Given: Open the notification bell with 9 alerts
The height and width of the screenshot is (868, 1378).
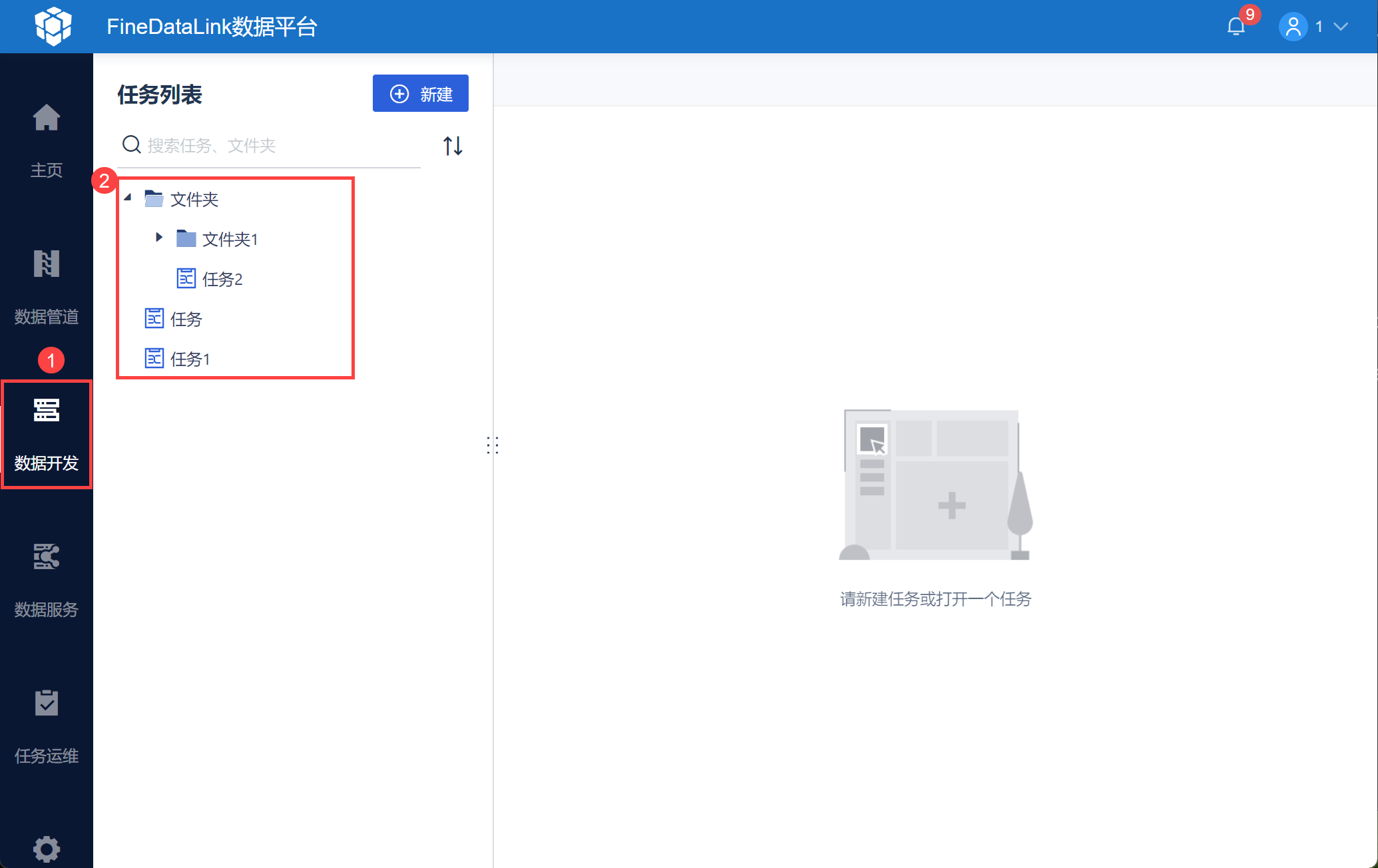Looking at the screenshot, I should coord(1236,27).
